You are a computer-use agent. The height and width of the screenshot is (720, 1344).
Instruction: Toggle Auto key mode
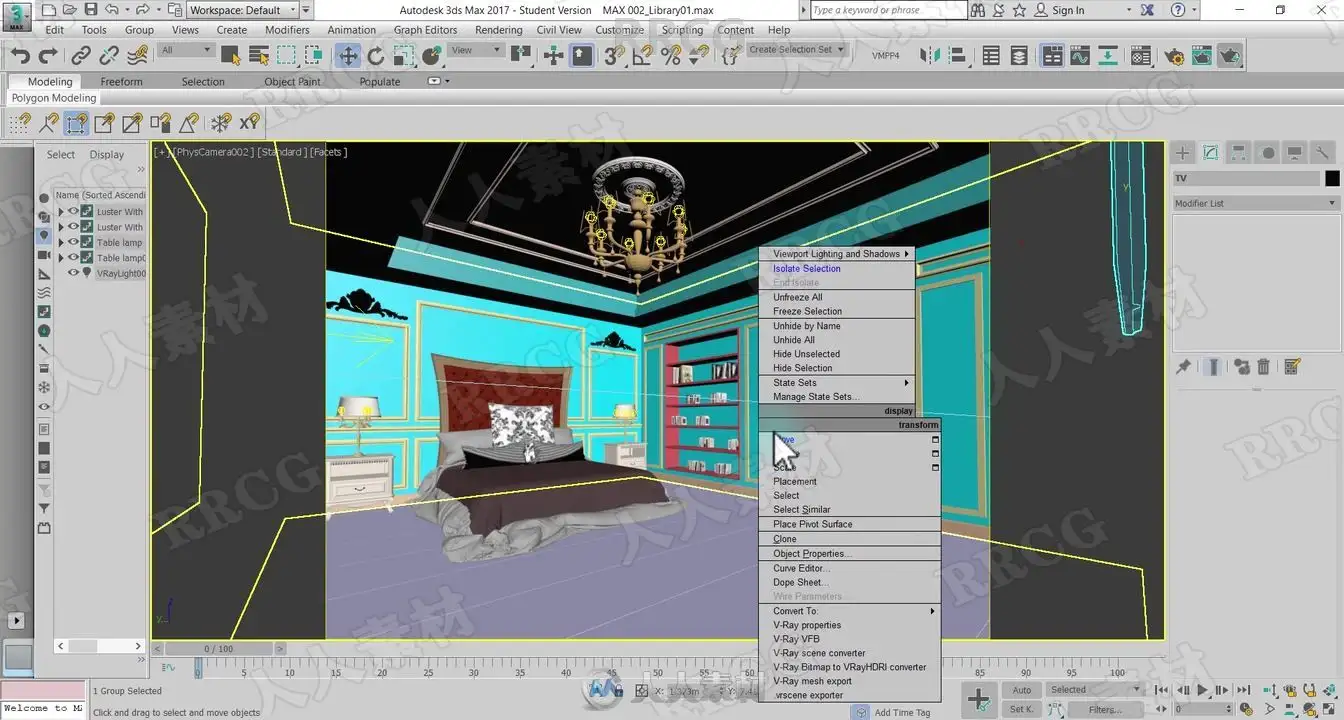coord(1022,690)
